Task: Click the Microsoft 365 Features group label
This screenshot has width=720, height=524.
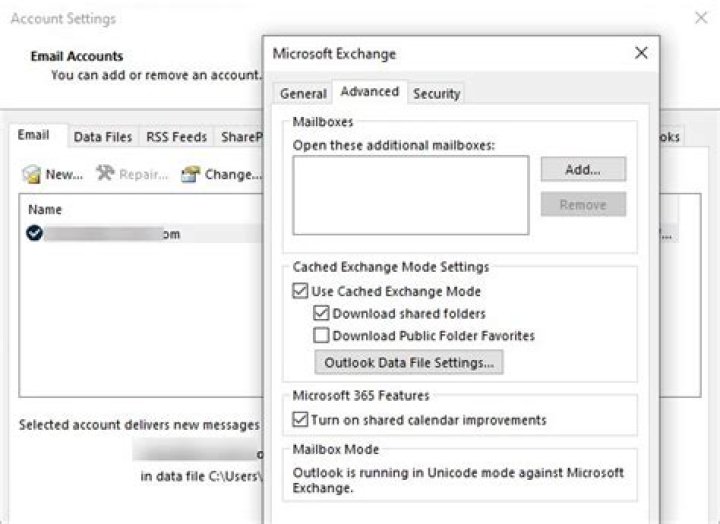Action: tap(361, 395)
